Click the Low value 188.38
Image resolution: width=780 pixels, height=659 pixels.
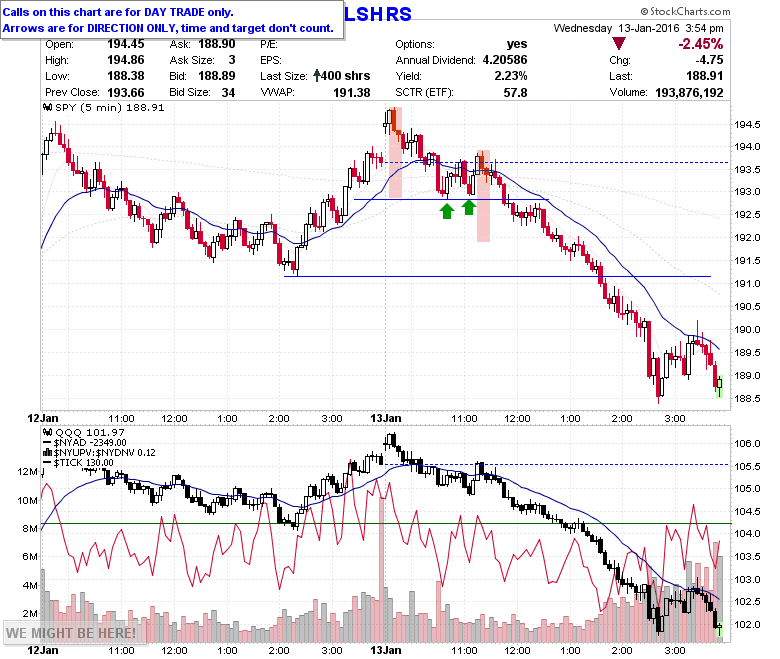click(126, 76)
